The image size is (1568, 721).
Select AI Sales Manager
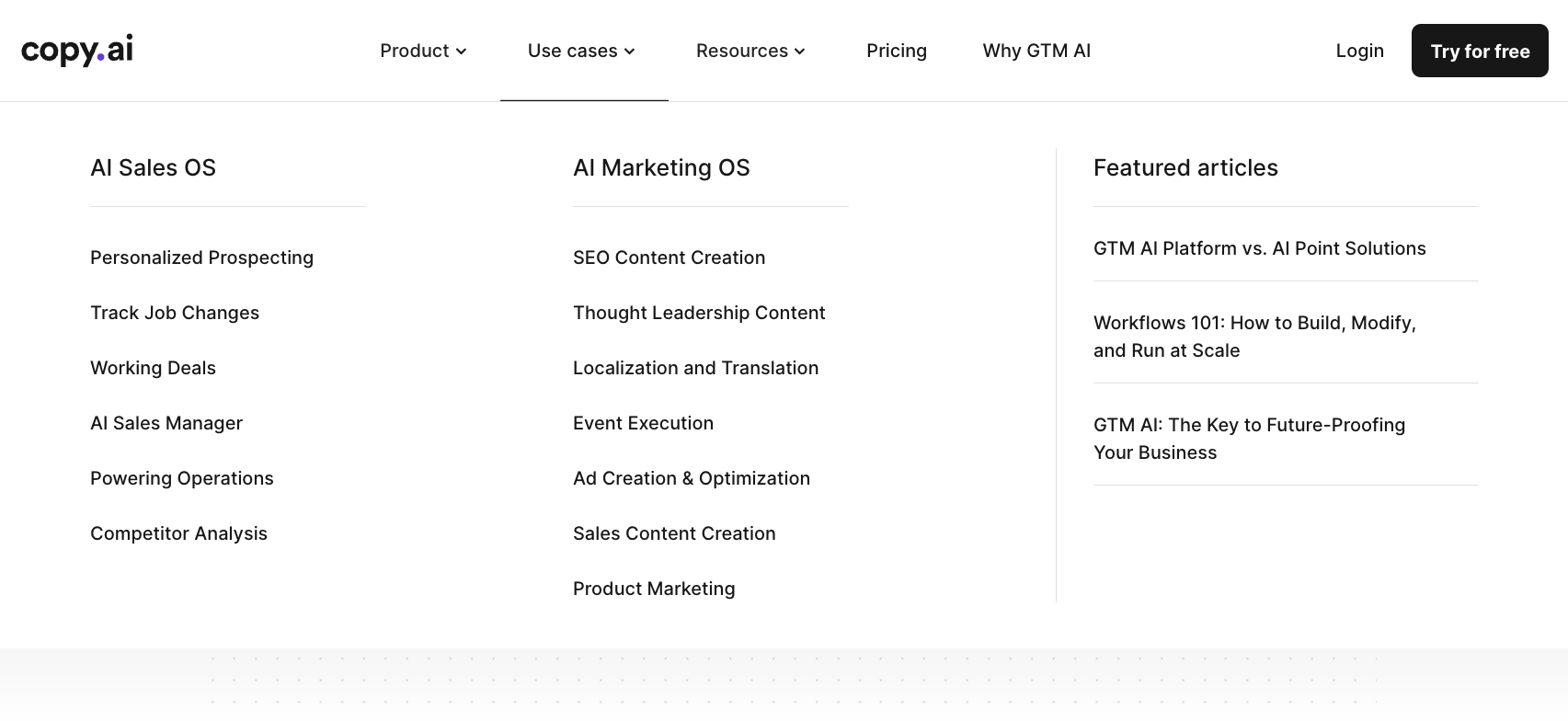pyautogui.click(x=166, y=423)
